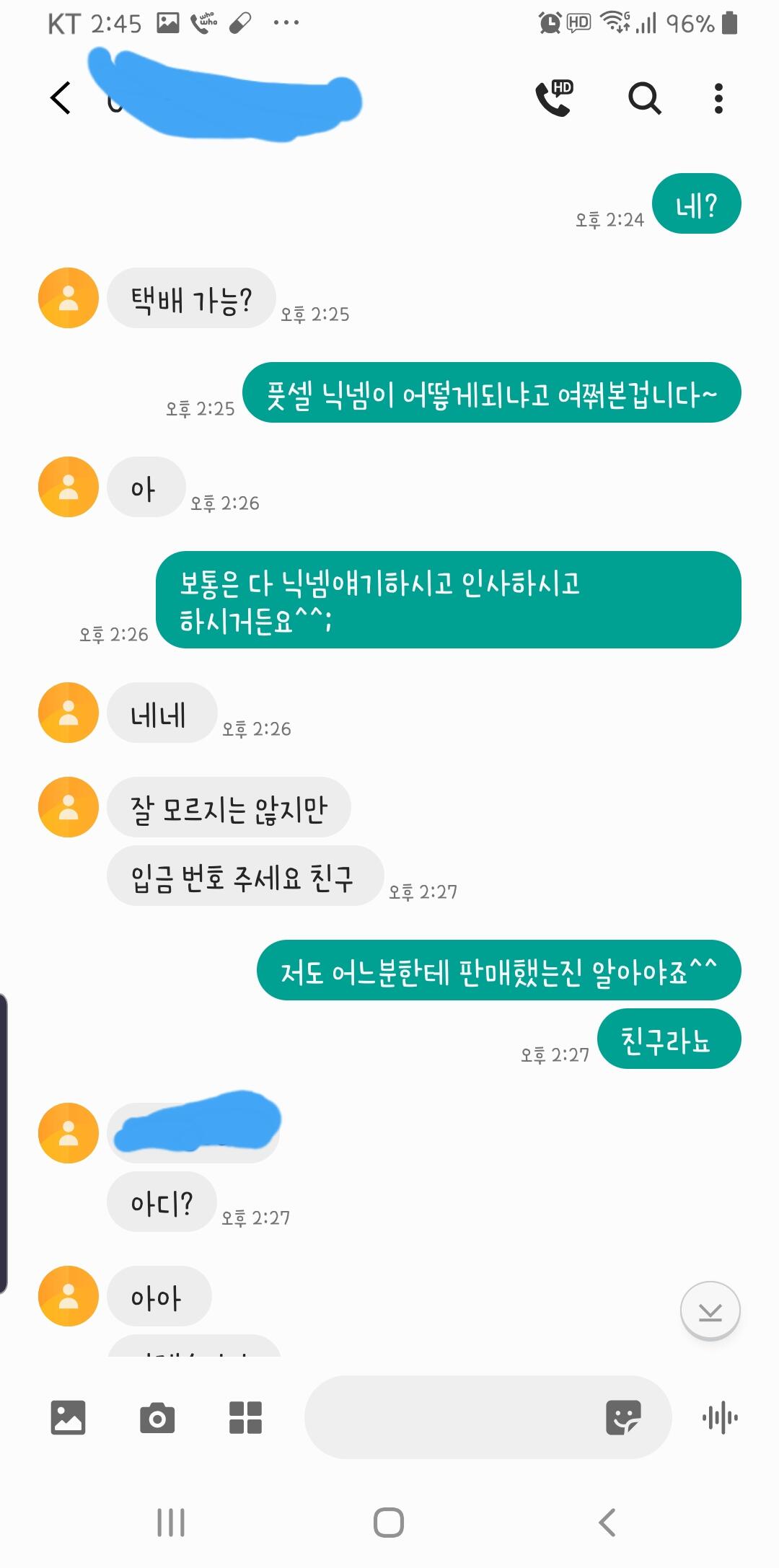Select the sent '친구라뇨' message bubble

[x=669, y=1039]
